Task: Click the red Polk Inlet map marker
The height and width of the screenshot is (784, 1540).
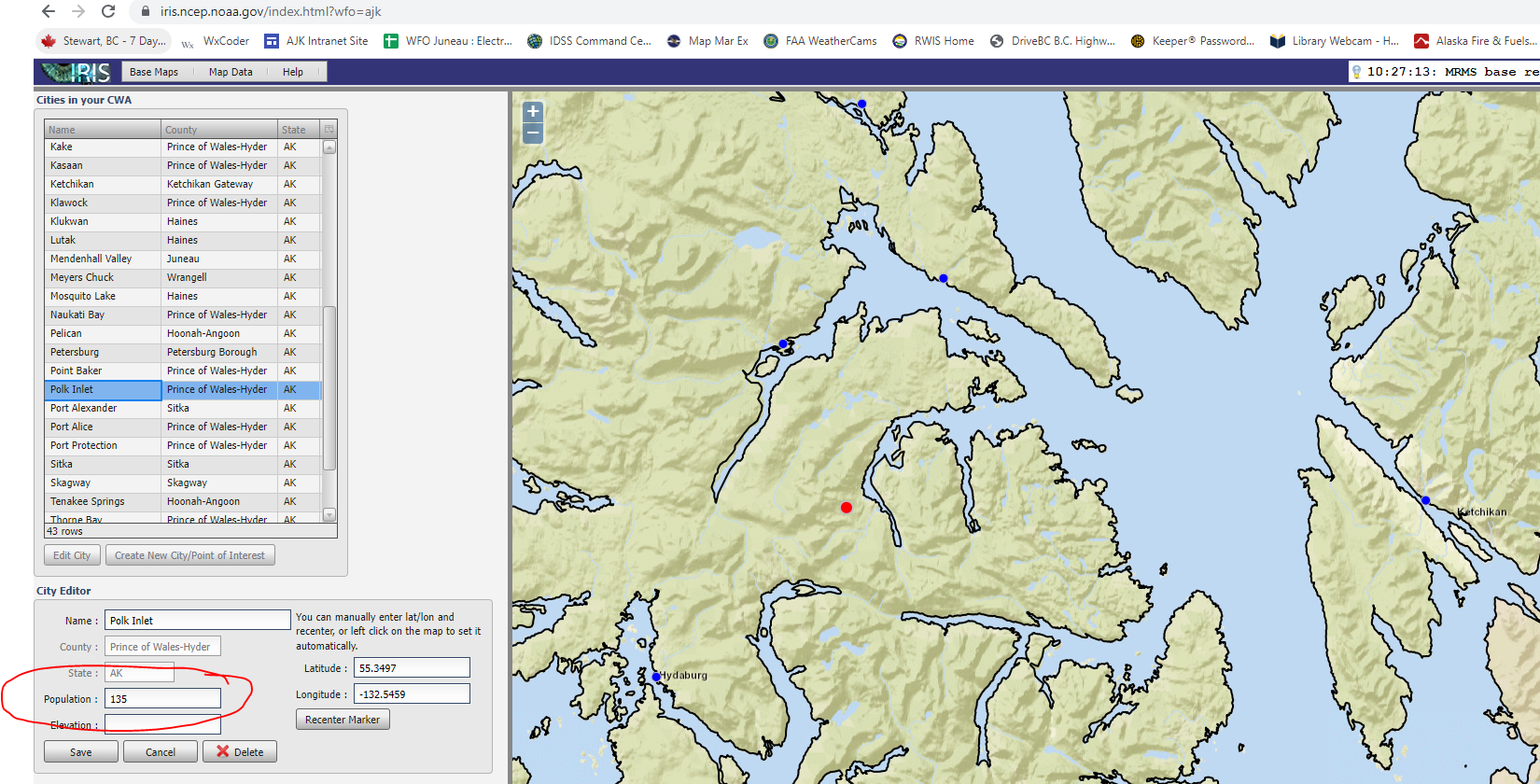Action: [847, 508]
